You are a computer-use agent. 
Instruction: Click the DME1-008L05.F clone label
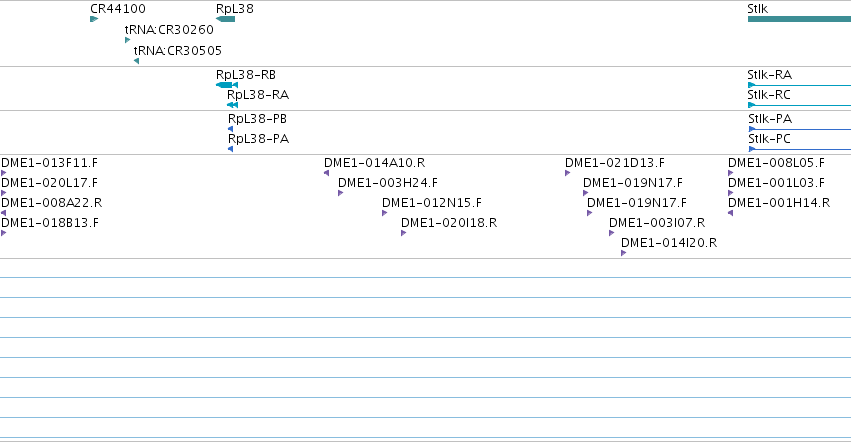[x=776, y=163]
